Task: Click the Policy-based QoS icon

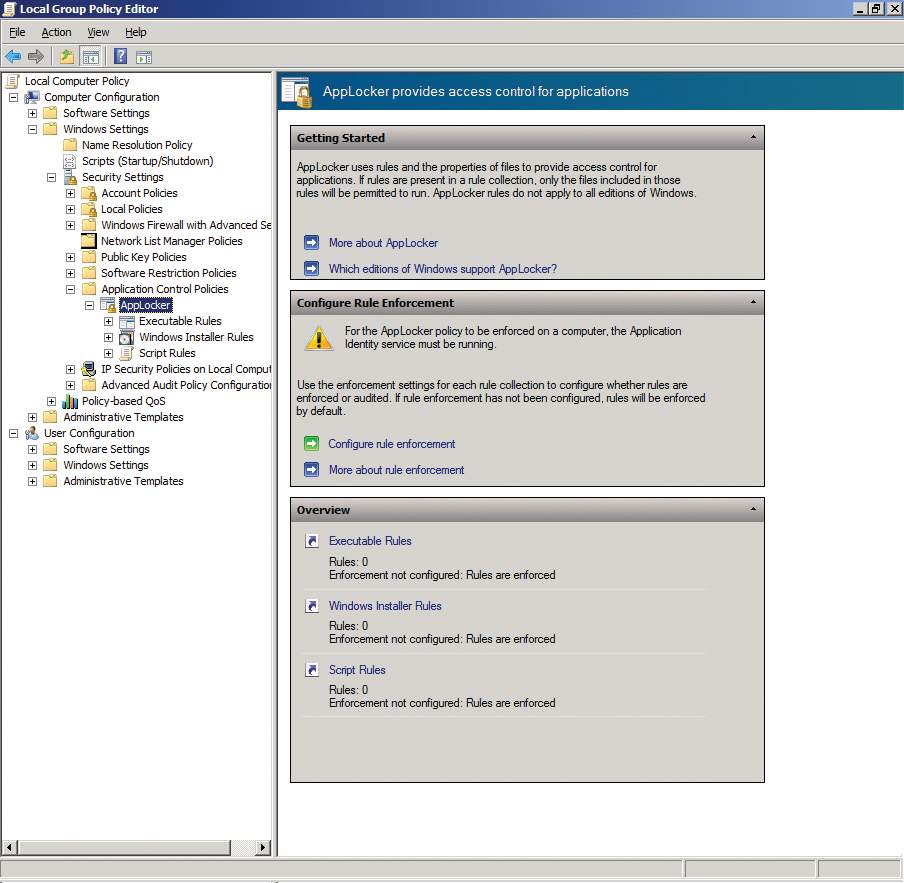Action: (x=69, y=401)
